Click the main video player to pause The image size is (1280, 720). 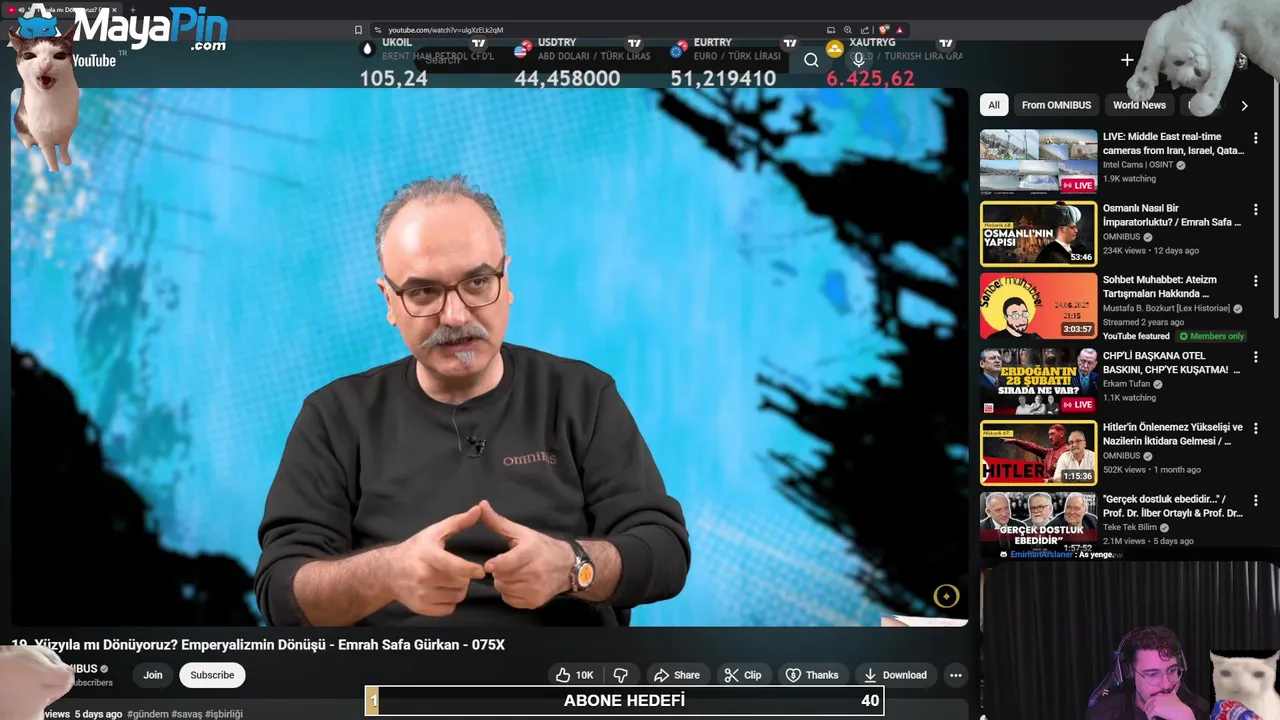tap(489, 357)
